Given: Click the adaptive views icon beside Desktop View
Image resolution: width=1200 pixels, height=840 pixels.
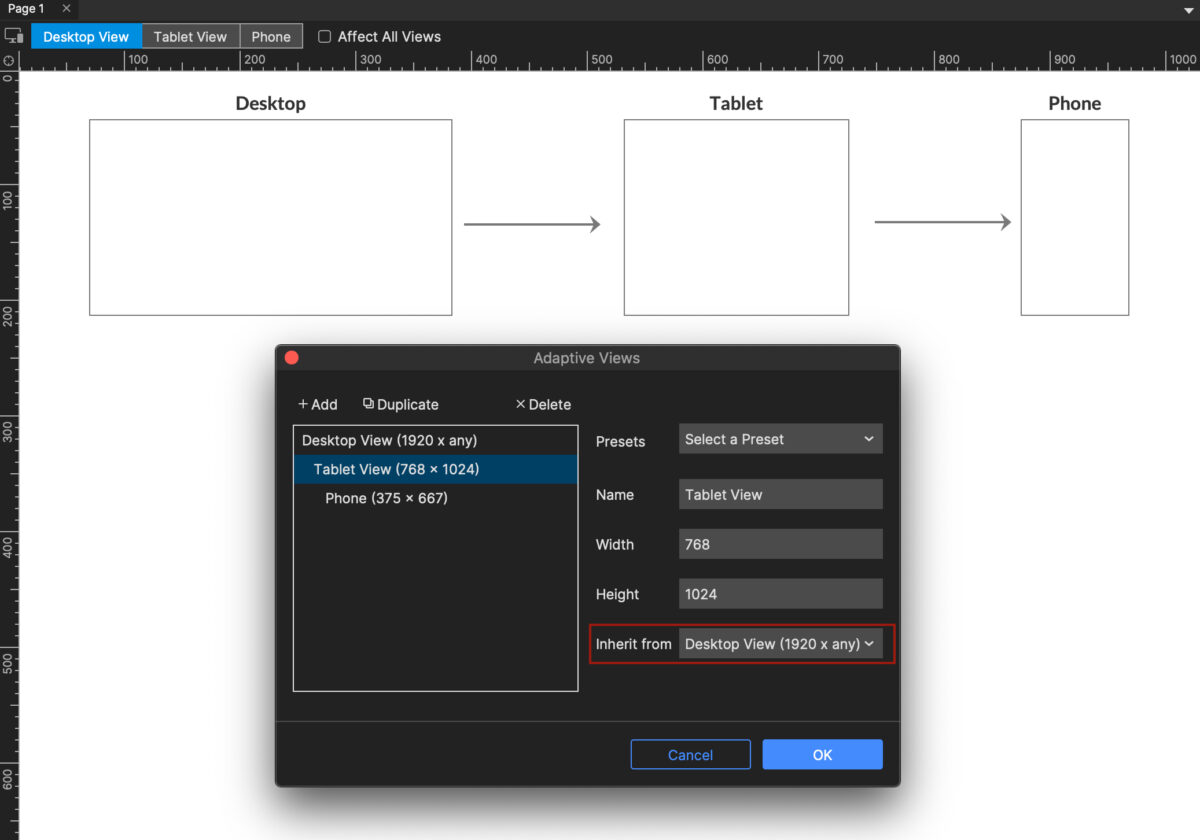Looking at the screenshot, I should tap(14, 36).
